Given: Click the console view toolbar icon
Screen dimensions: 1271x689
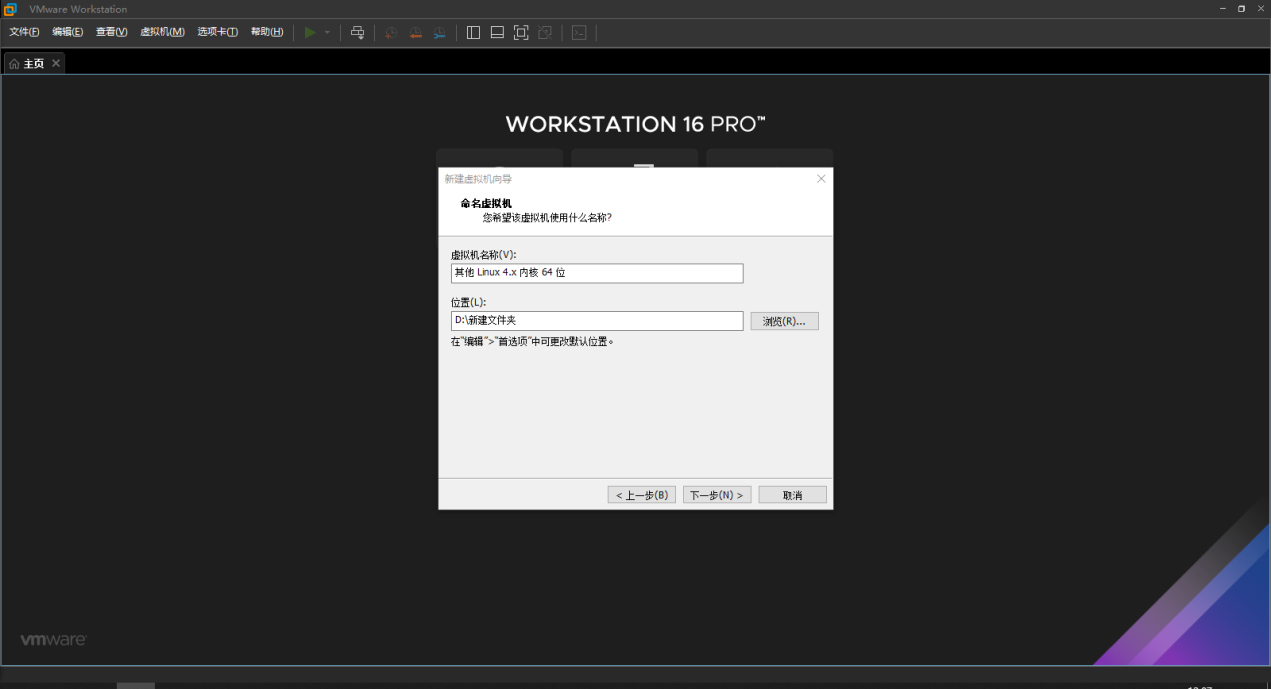Looking at the screenshot, I should (x=579, y=32).
